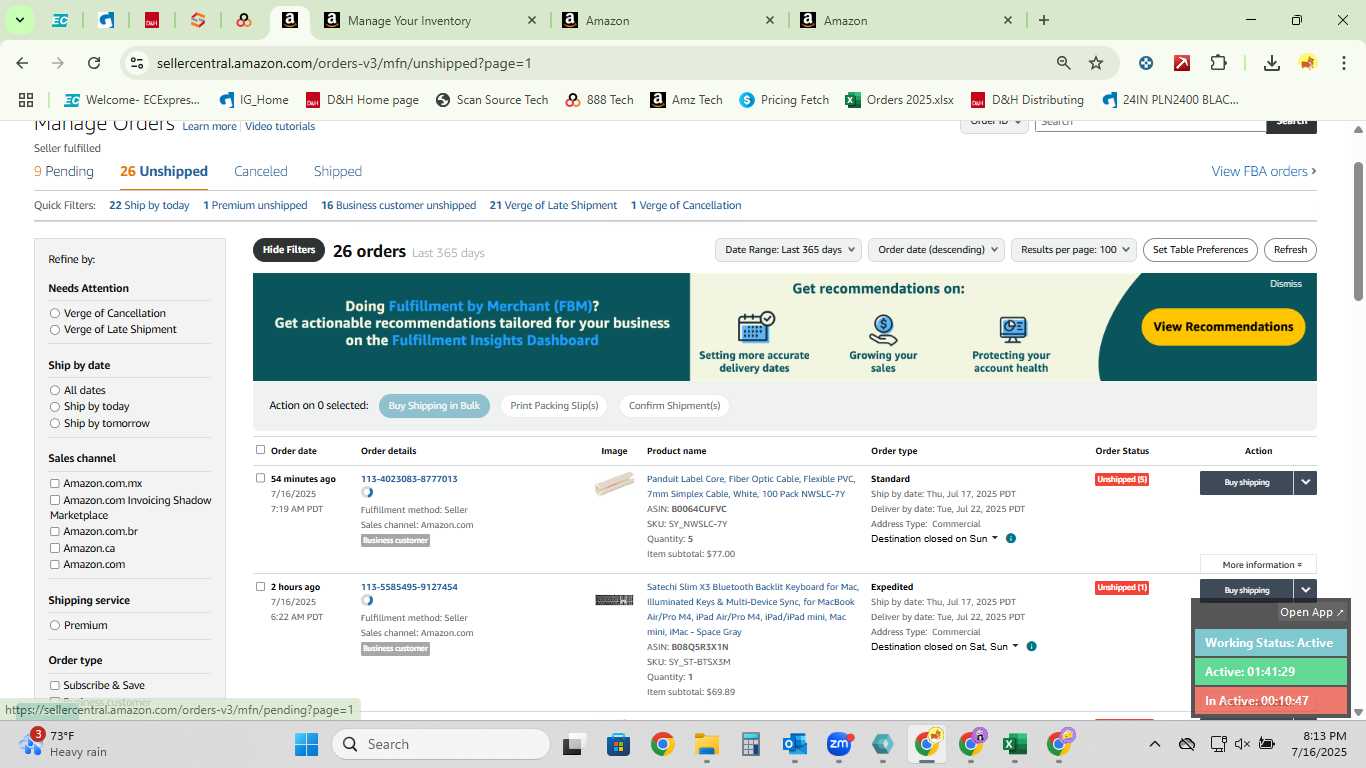The width and height of the screenshot is (1366, 768).
Task: Click the Satechi keyboard product thumbnail
Action: click(614, 600)
